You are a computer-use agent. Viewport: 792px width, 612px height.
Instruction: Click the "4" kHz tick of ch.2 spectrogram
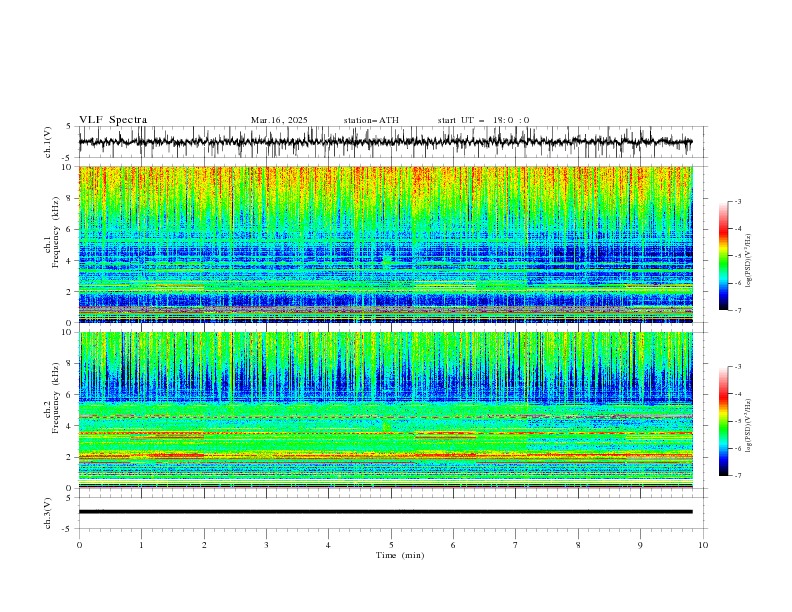[70, 426]
